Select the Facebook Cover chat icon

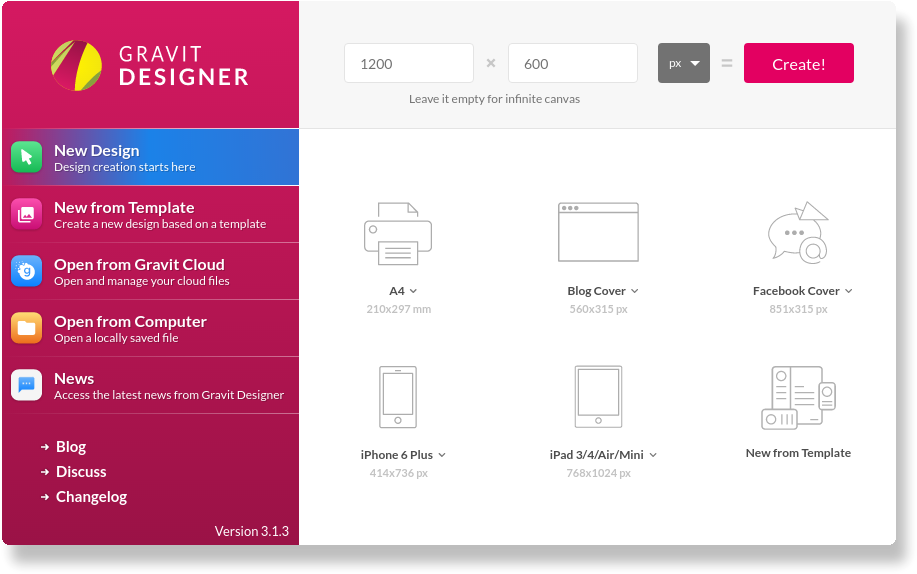[x=798, y=232]
